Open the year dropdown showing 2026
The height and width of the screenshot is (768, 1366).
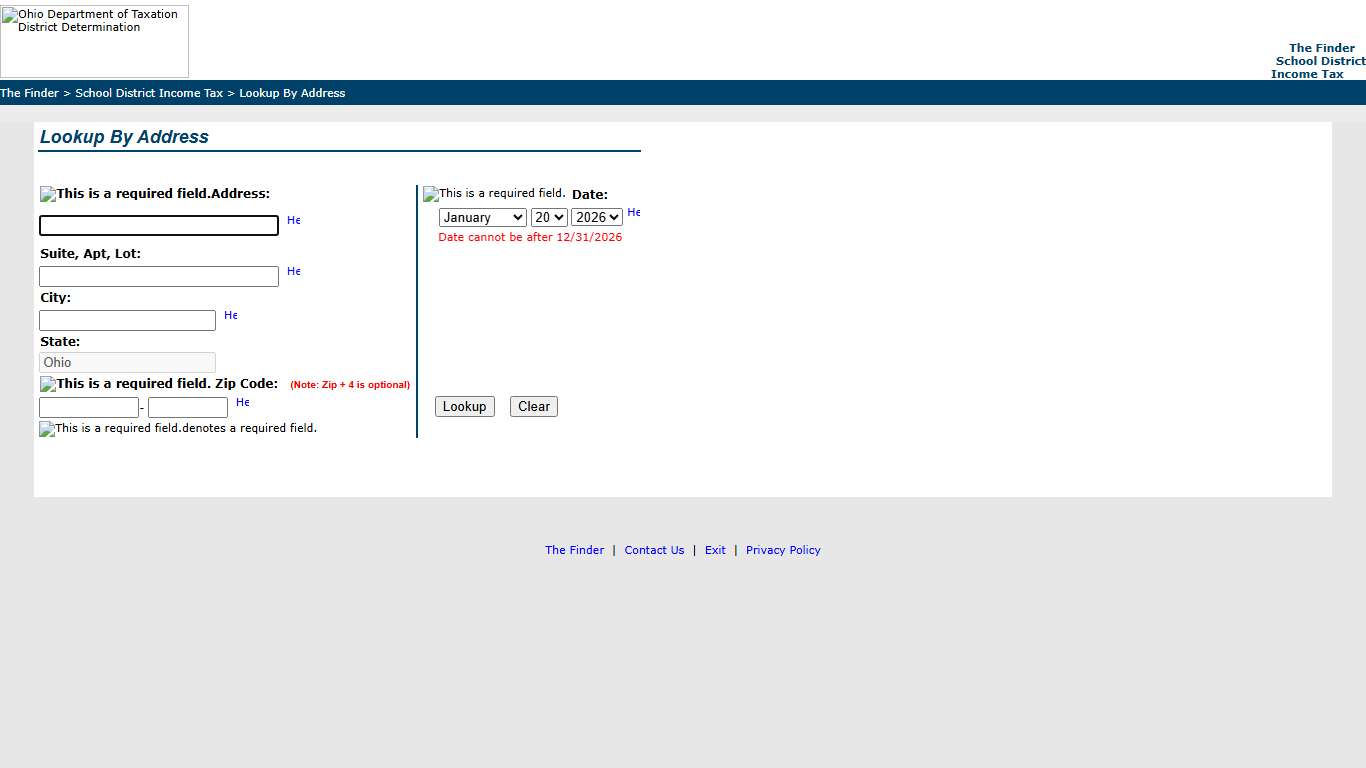[597, 217]
